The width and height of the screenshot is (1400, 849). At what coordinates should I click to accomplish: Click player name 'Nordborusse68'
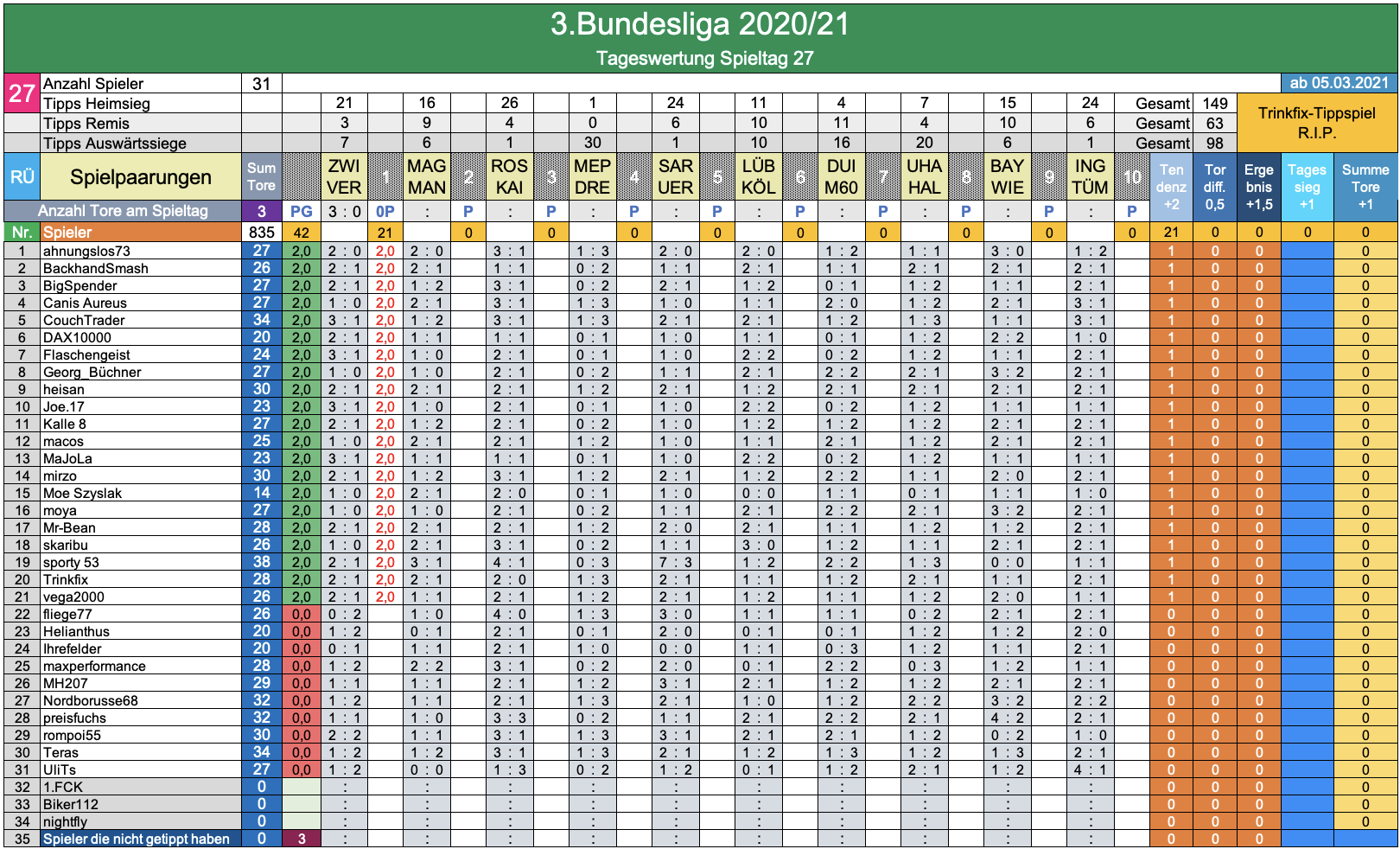(90, 700)
